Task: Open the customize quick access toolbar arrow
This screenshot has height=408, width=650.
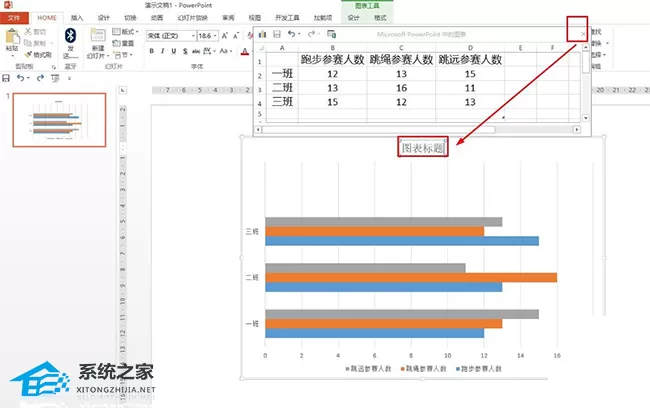Action: click(x=69, y=78)
